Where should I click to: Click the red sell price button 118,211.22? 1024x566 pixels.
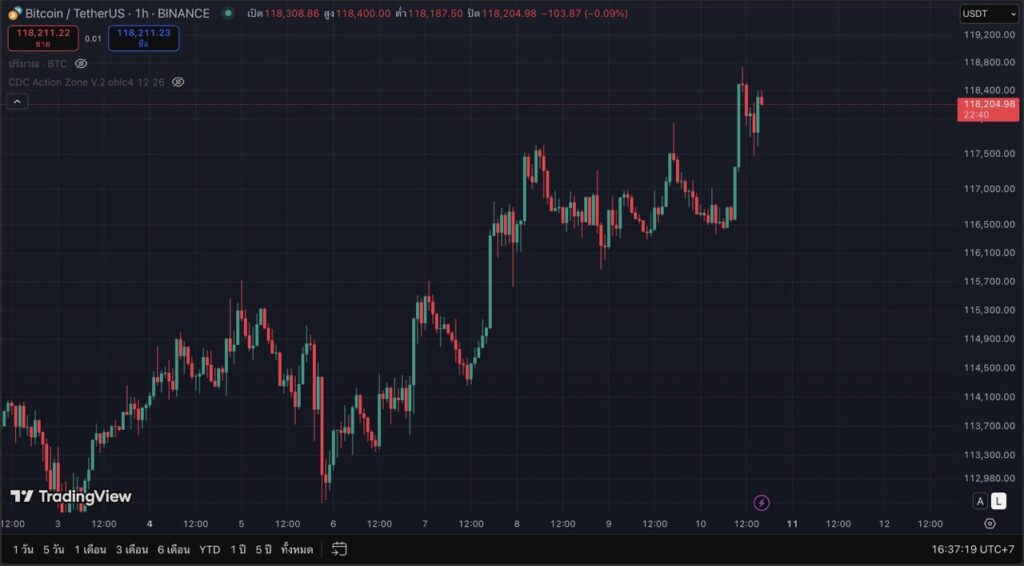click(43, 38)
